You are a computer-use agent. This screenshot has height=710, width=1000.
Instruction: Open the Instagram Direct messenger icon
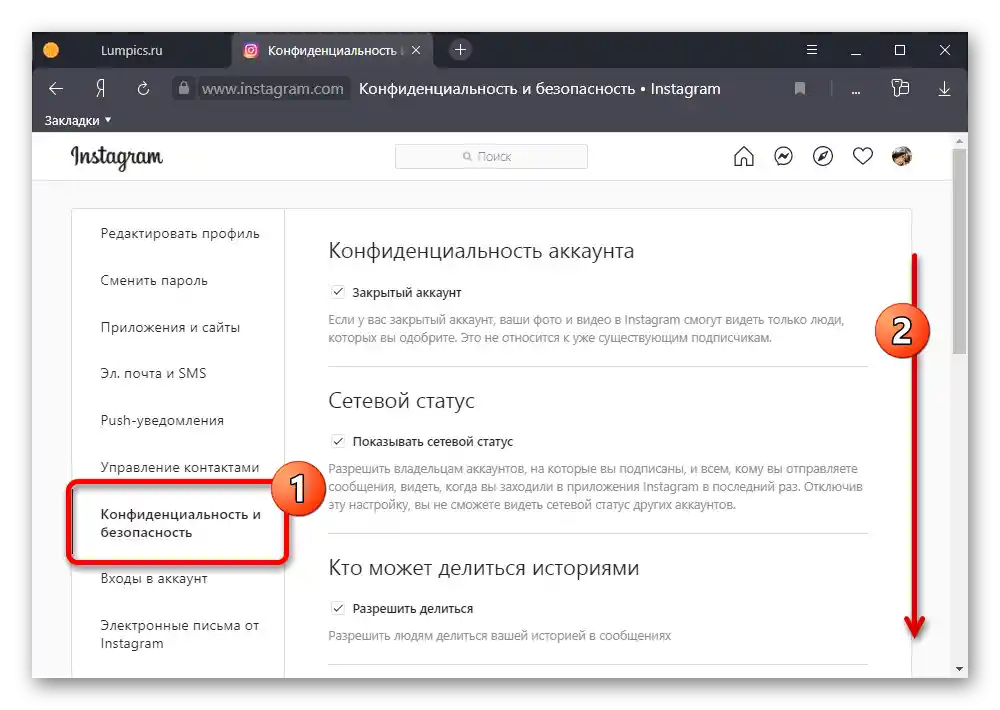pos(783,156)
